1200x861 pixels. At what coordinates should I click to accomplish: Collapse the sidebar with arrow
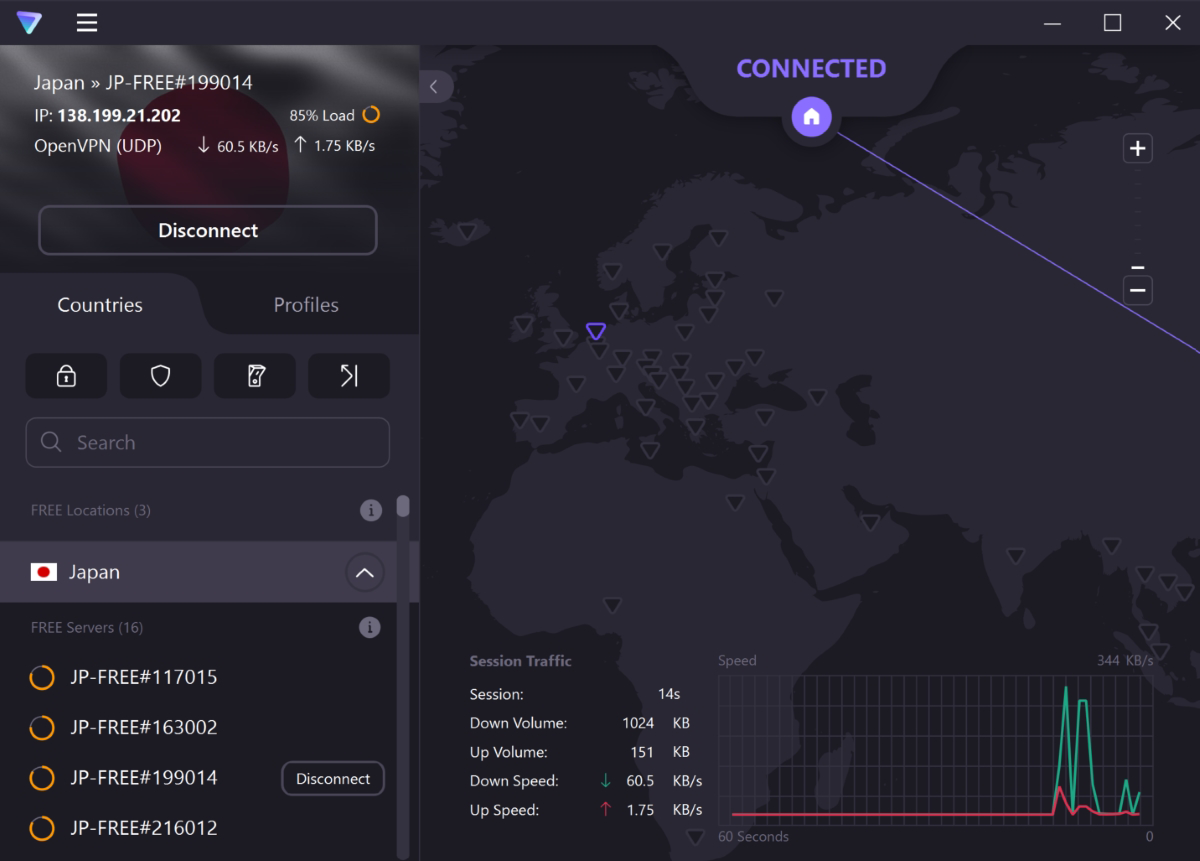(434, 87)
